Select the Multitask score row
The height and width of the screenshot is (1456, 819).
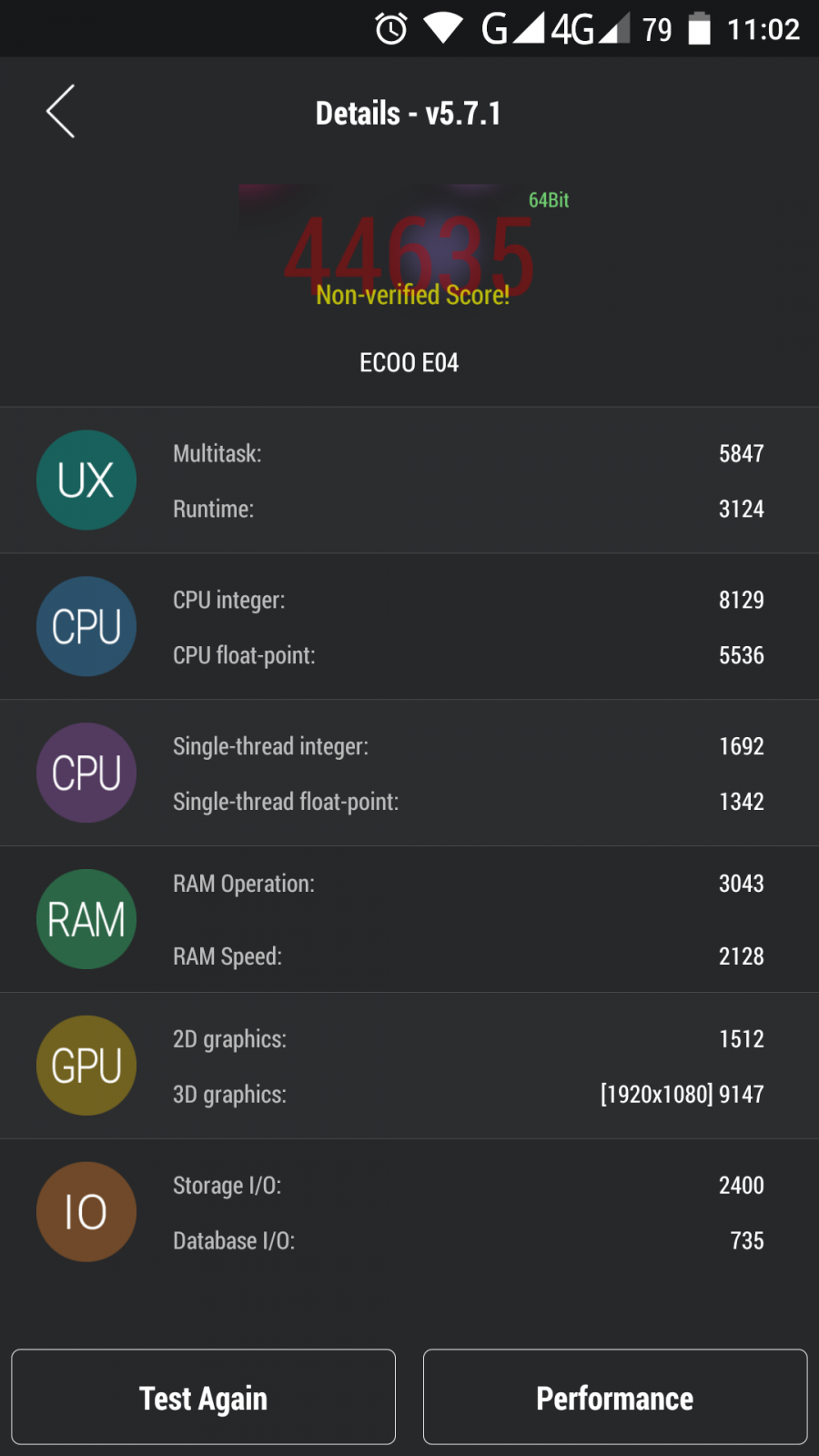tap(469, 453)
